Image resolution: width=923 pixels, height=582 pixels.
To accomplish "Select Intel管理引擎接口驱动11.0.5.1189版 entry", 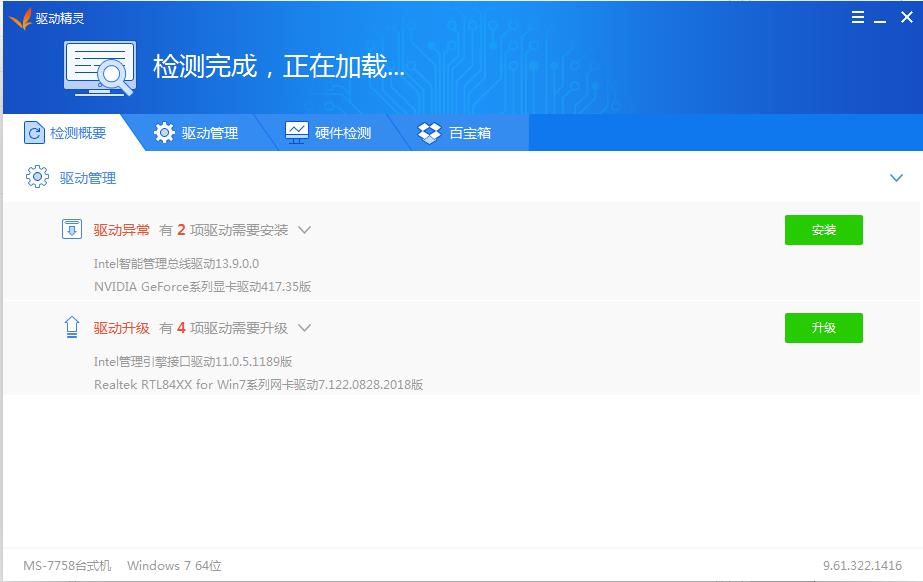I will [193, 361].
